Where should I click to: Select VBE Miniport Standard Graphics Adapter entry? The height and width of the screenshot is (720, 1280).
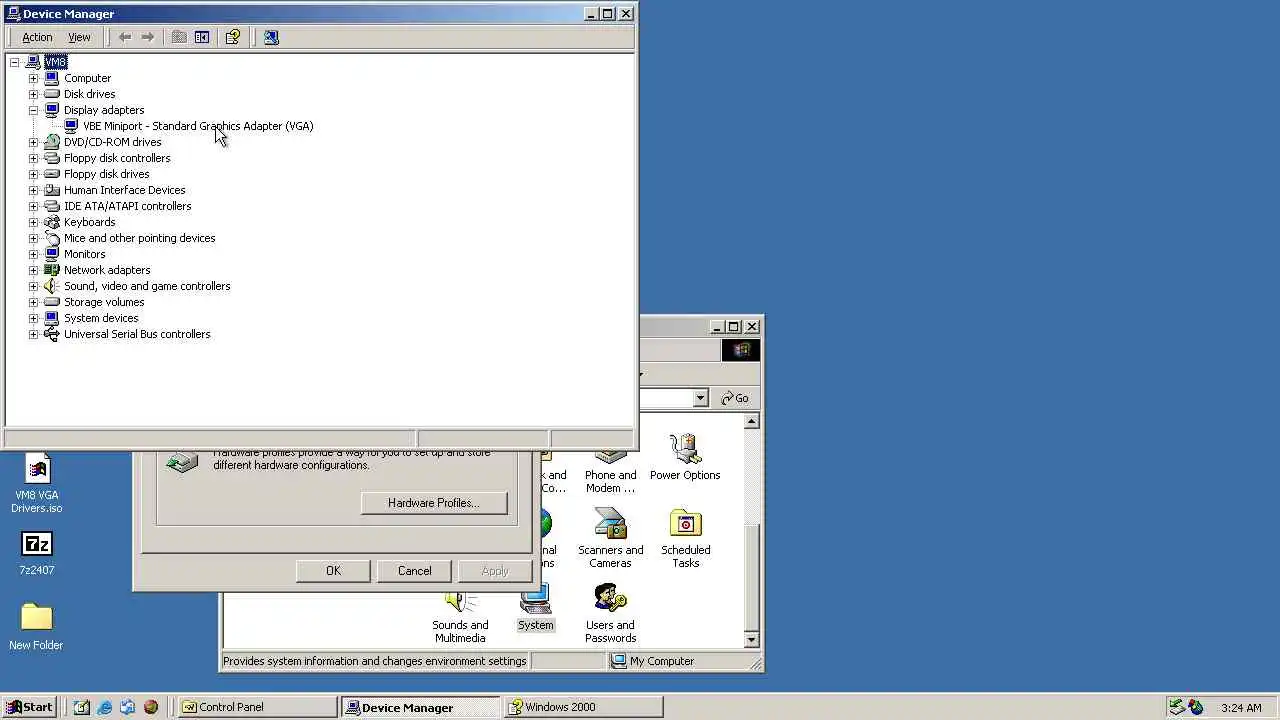198,126
